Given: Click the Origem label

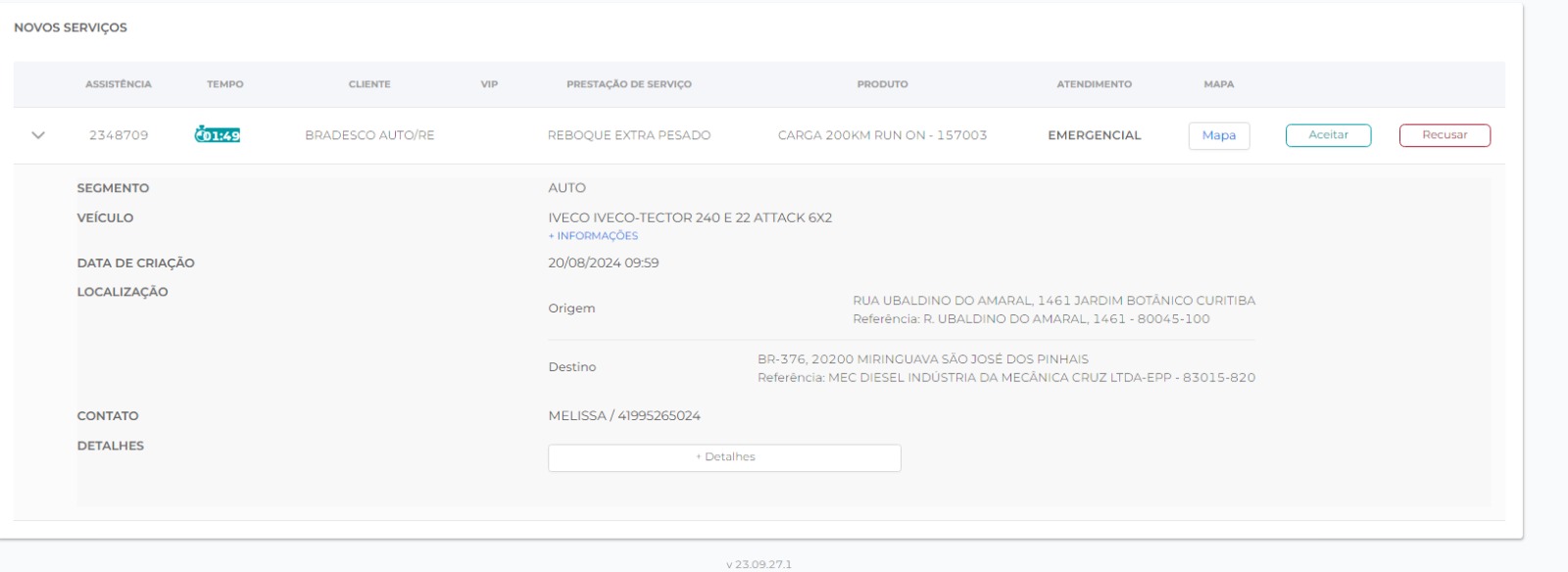Looking at the screenshot, I should [x=571, y=309].
